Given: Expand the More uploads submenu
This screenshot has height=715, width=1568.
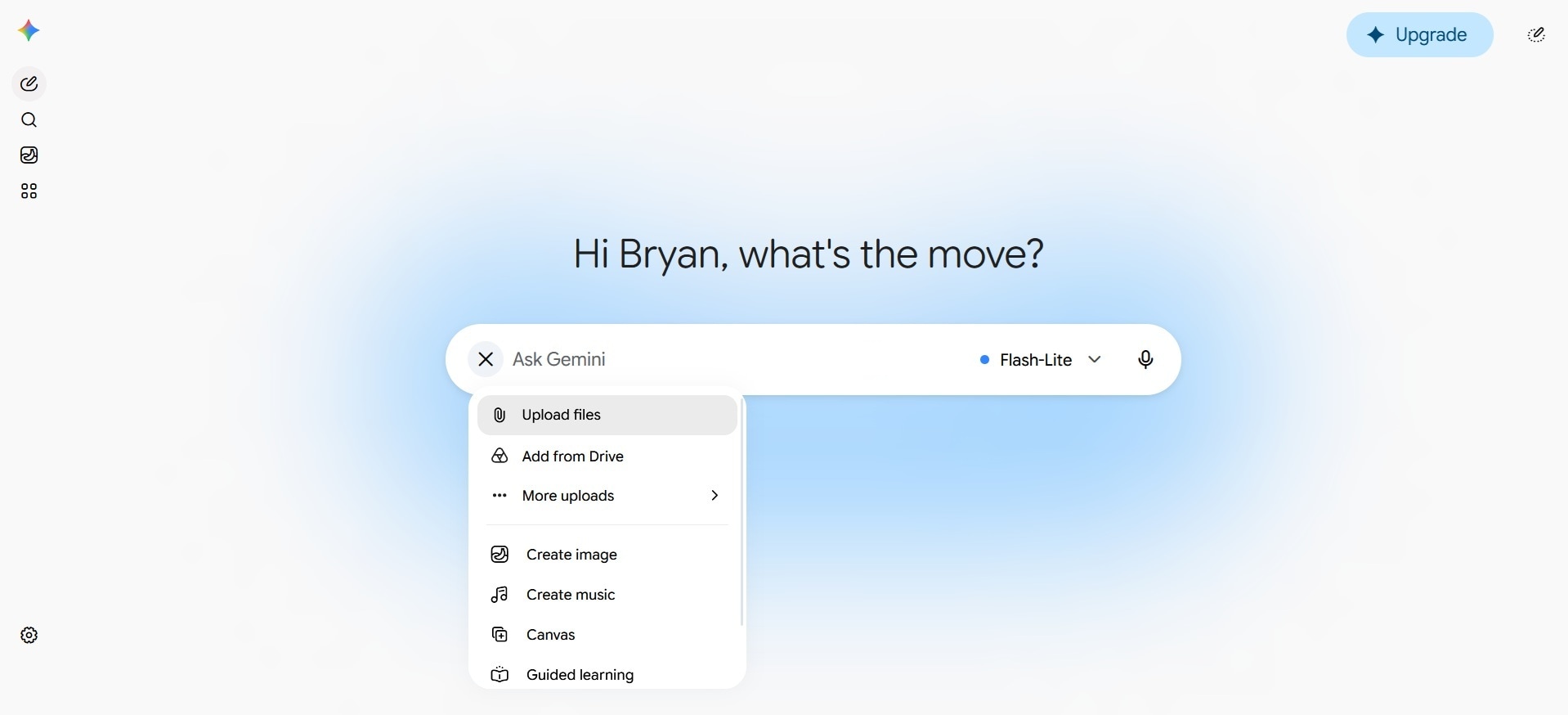Looking at the screenshot, I should (607, 496).
